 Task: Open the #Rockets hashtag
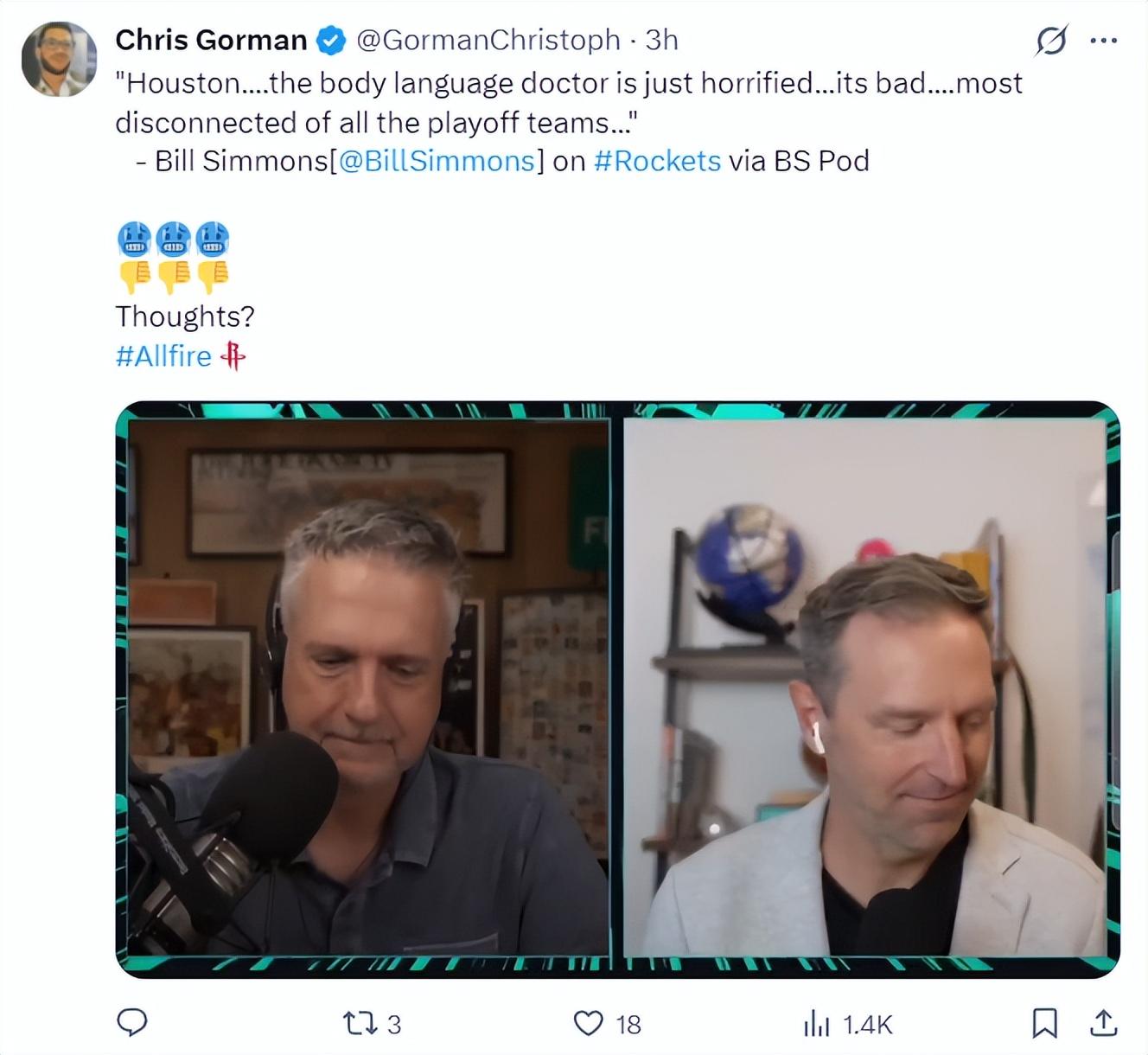(657, 161)
